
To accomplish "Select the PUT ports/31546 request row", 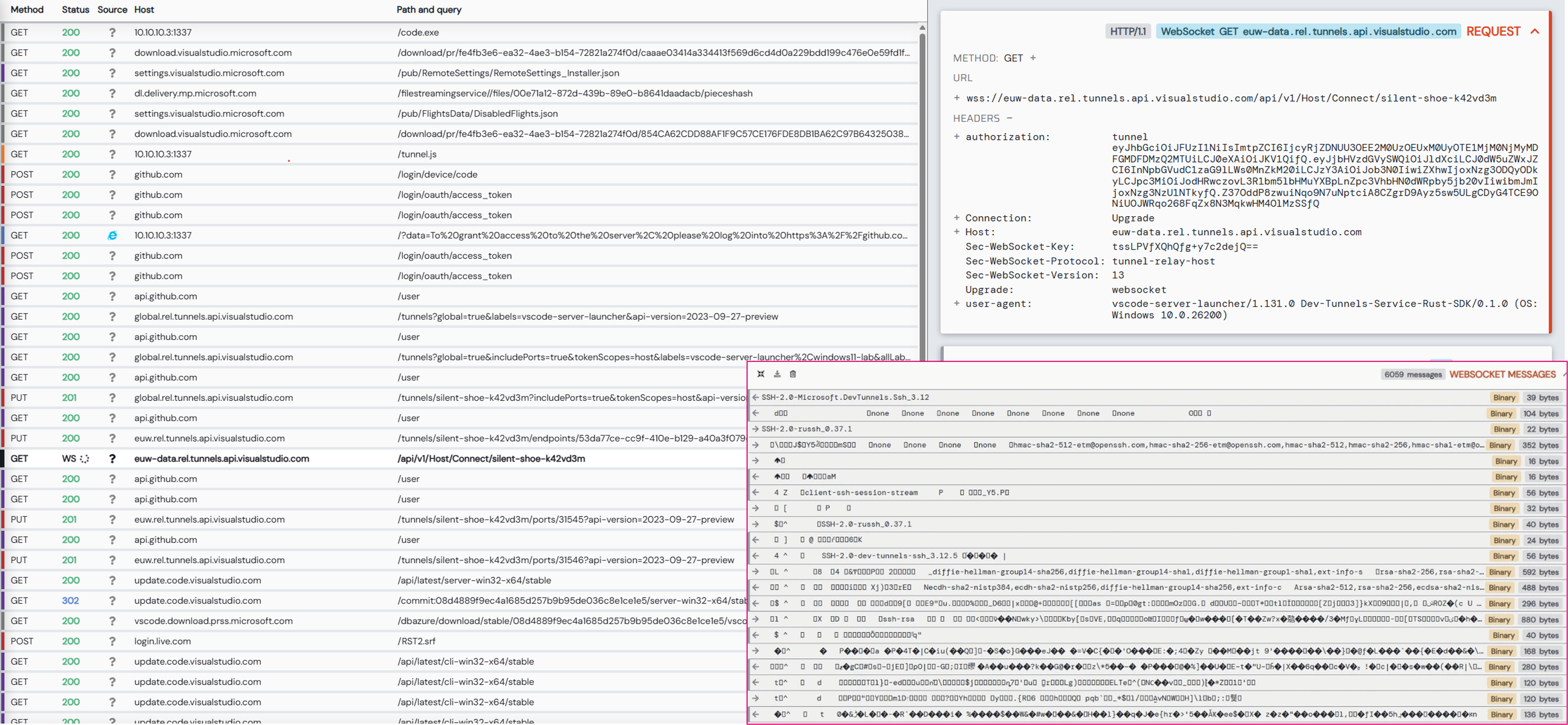I will click(374, 560).
